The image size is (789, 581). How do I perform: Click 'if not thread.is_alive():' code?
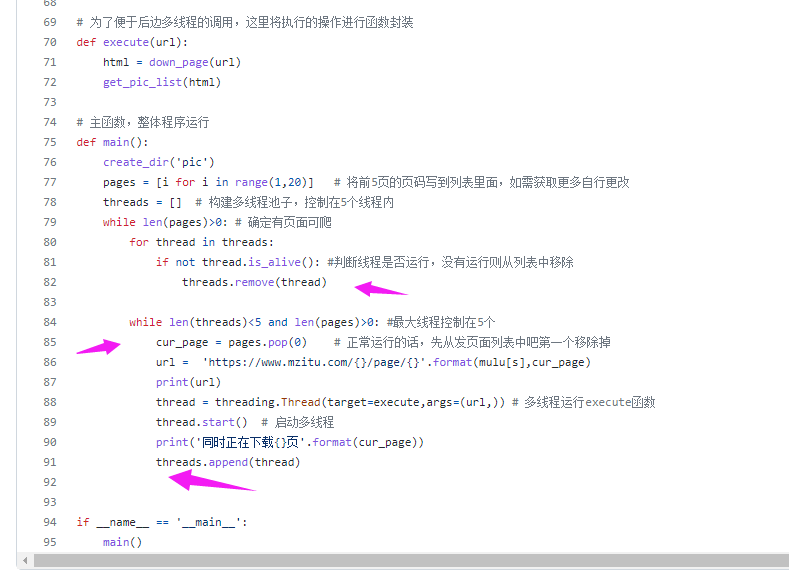point(238,262)
